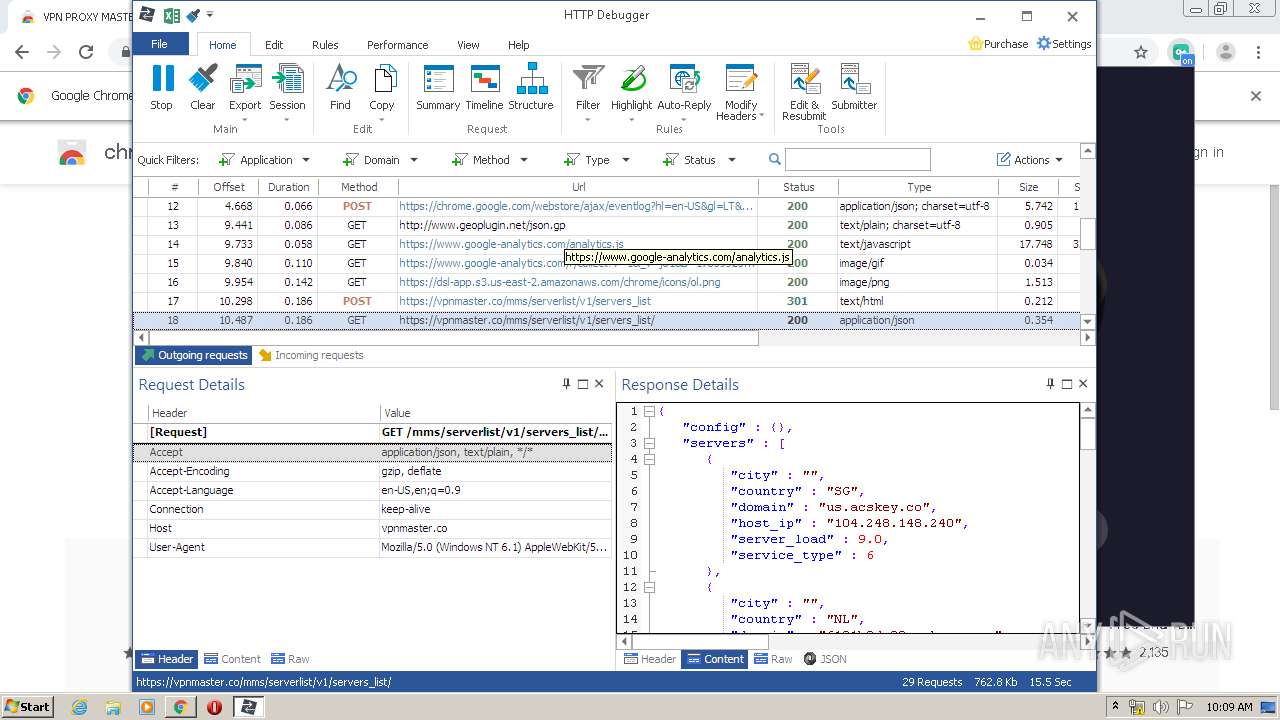Image resolution: width=1280 pixels, height=720 pixels.
Task: Click the quick filter search input
Action: coord(858,160)
